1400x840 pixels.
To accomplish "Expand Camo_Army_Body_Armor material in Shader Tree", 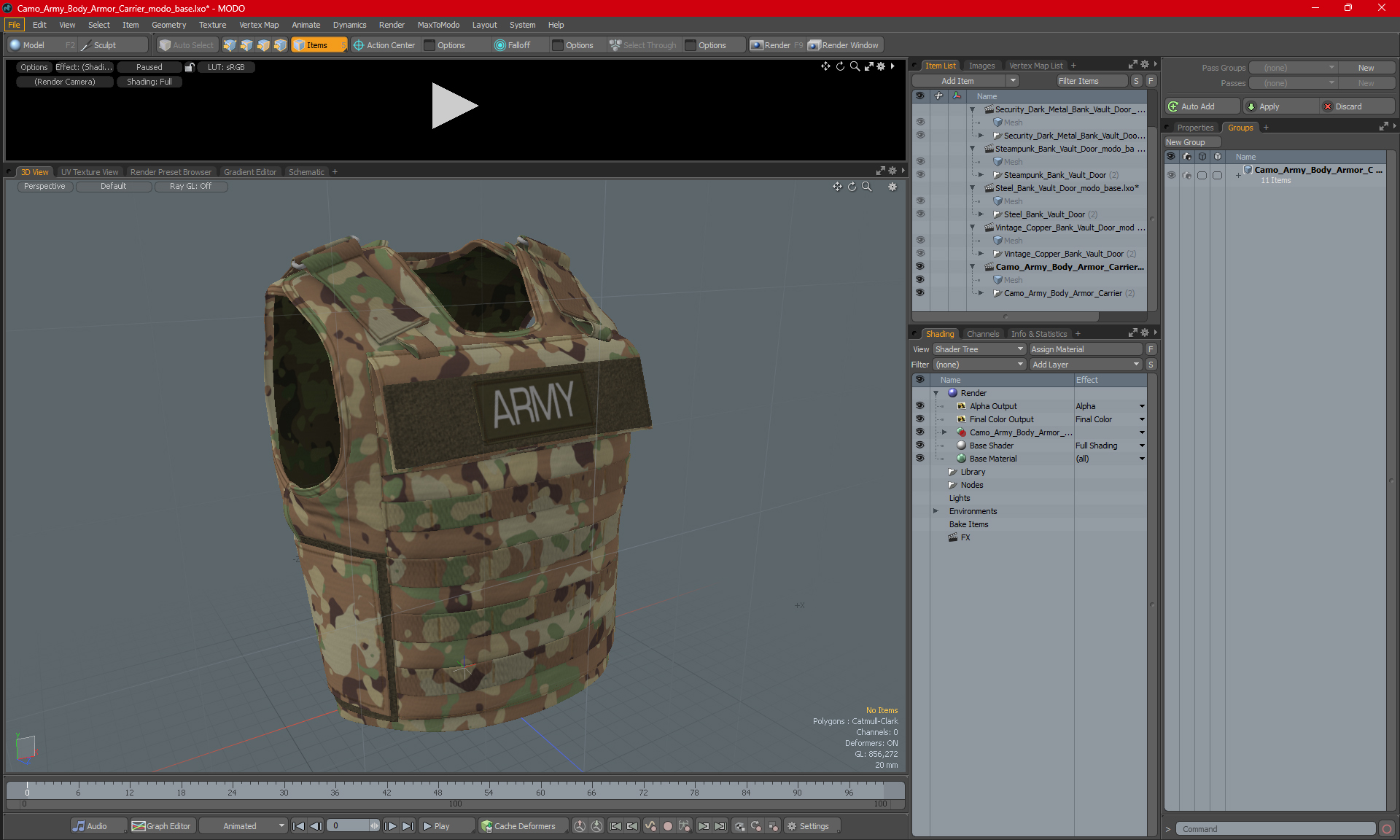I will pyautogui.click(x=944, y=432).
